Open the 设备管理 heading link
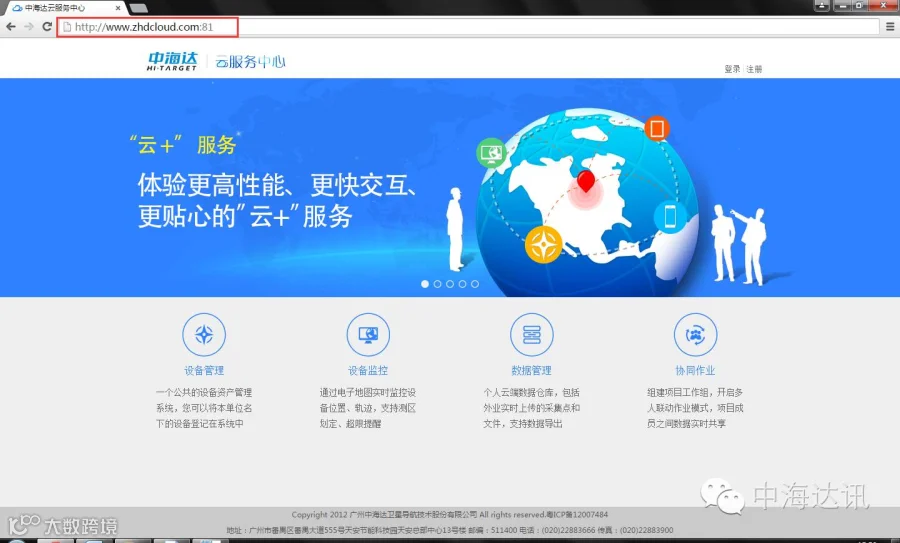This screenshot has width=900, height=543. pos(204,370)
